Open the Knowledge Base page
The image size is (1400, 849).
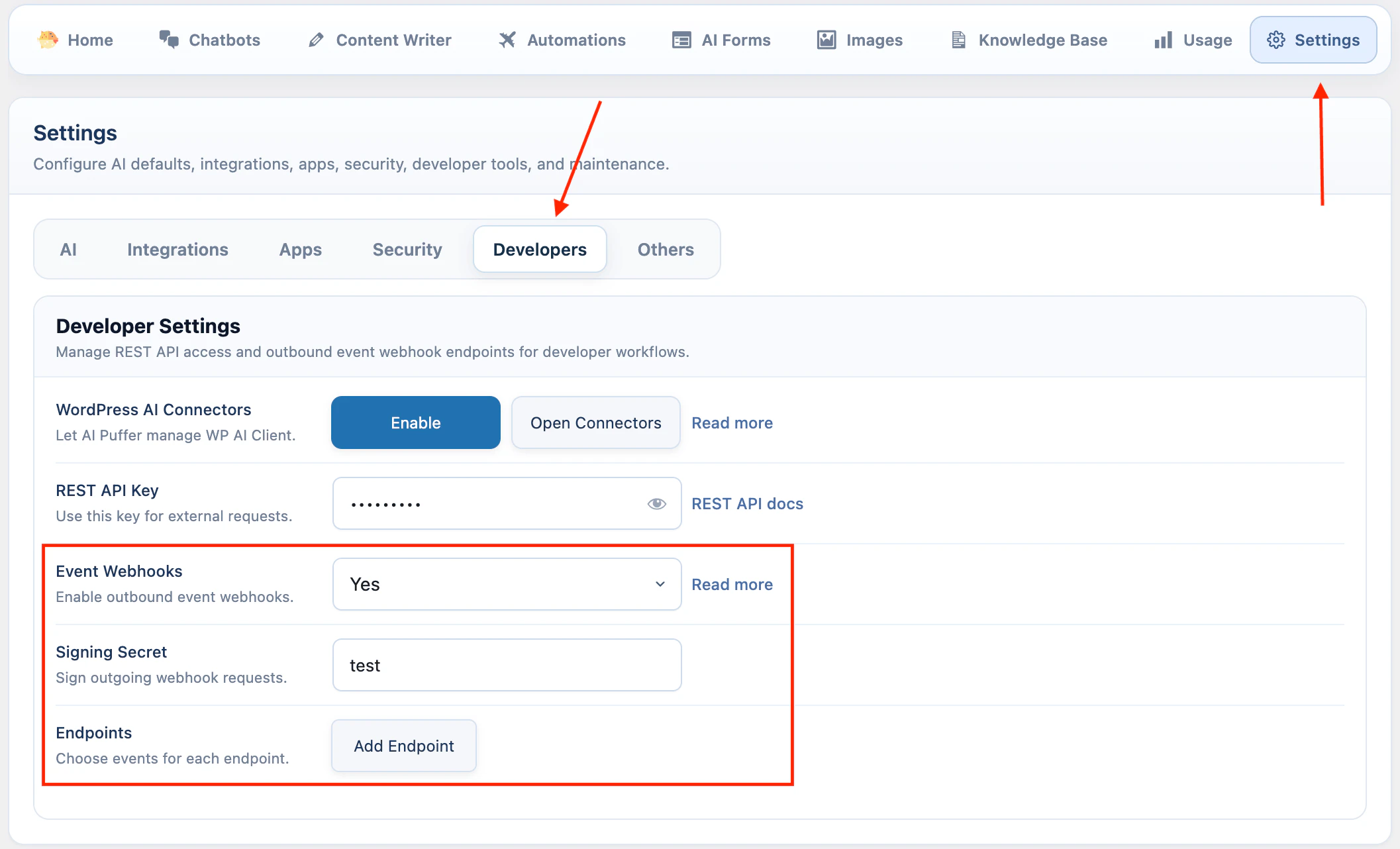1030,40
